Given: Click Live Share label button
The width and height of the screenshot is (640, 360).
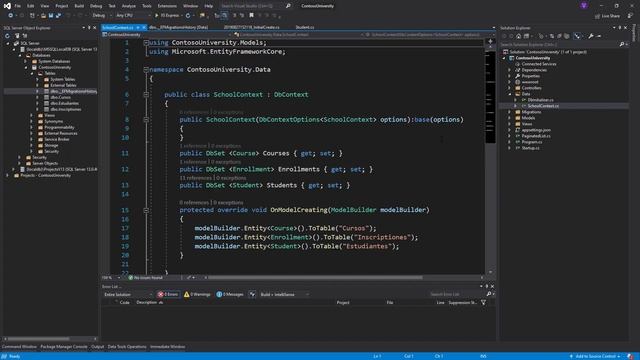Looking at the screenshot, I should [x=610, y=16].
